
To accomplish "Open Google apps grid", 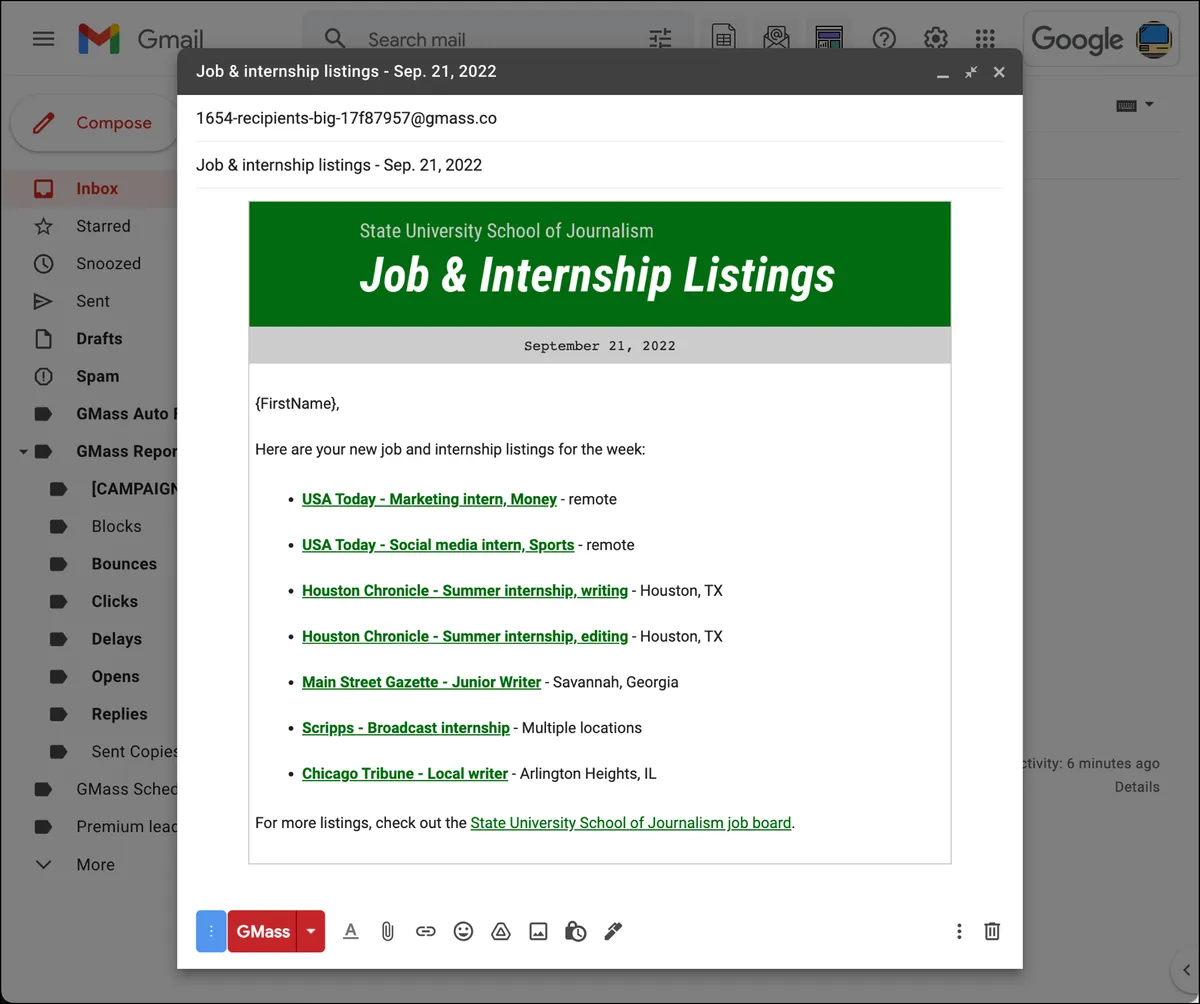I will pos(985,39).
